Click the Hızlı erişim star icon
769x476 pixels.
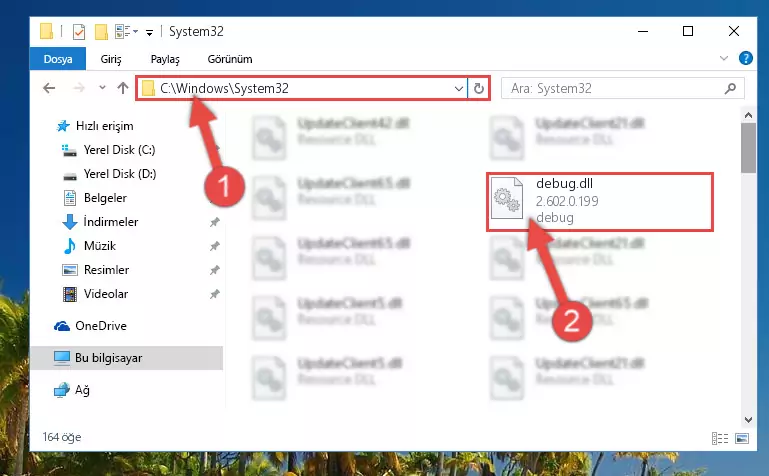click(63, 126)
